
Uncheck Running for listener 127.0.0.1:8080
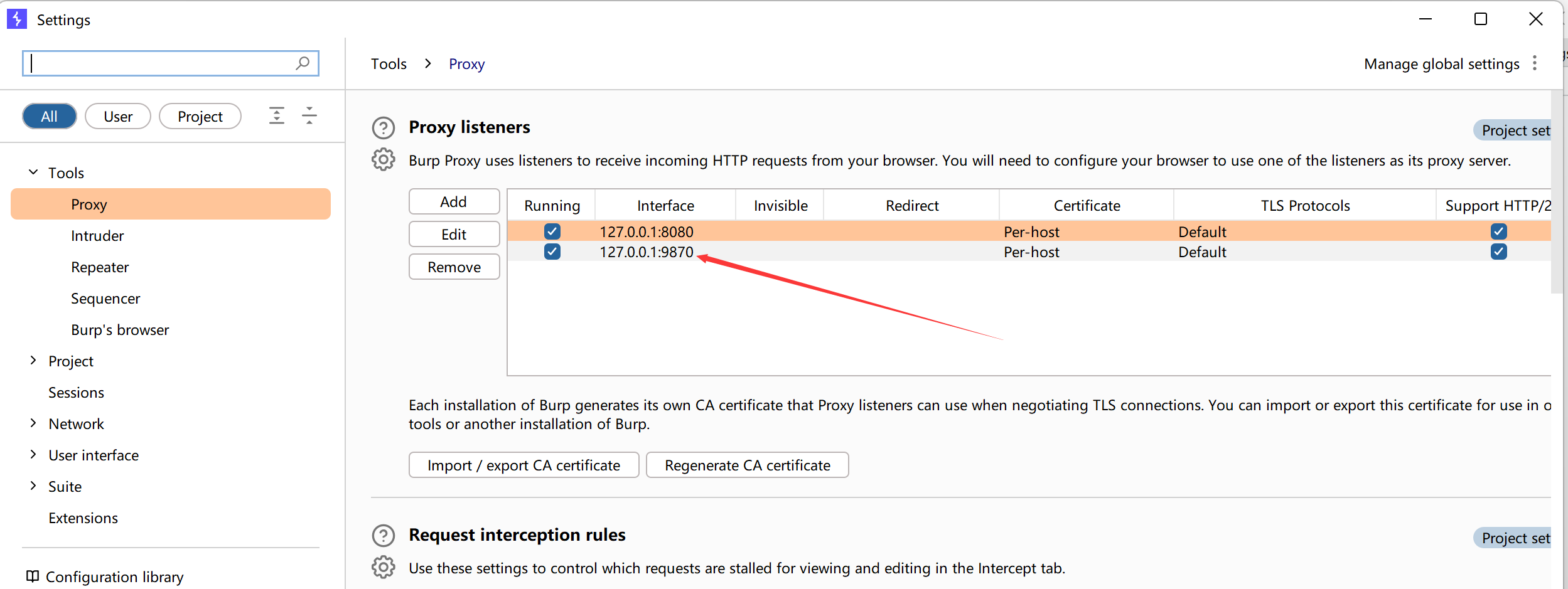pyautogui.click(x=552, y=231)
